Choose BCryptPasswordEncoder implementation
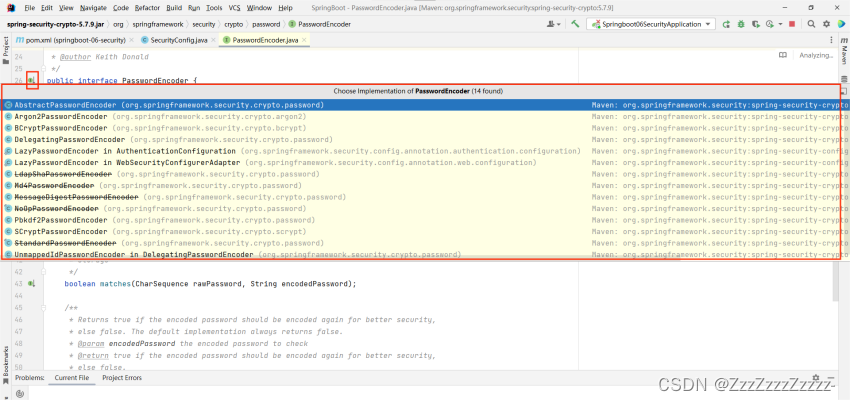 coord(426,128)
